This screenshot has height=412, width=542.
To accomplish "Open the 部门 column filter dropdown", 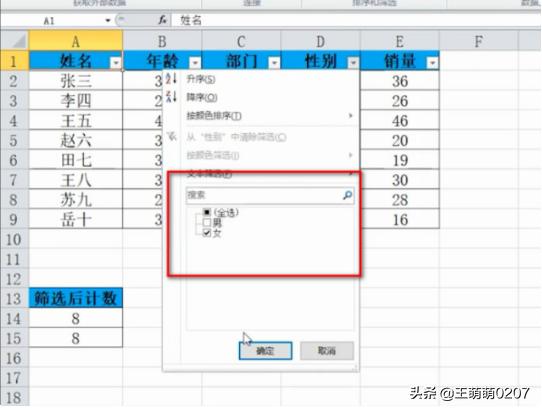I will [274, 63].
